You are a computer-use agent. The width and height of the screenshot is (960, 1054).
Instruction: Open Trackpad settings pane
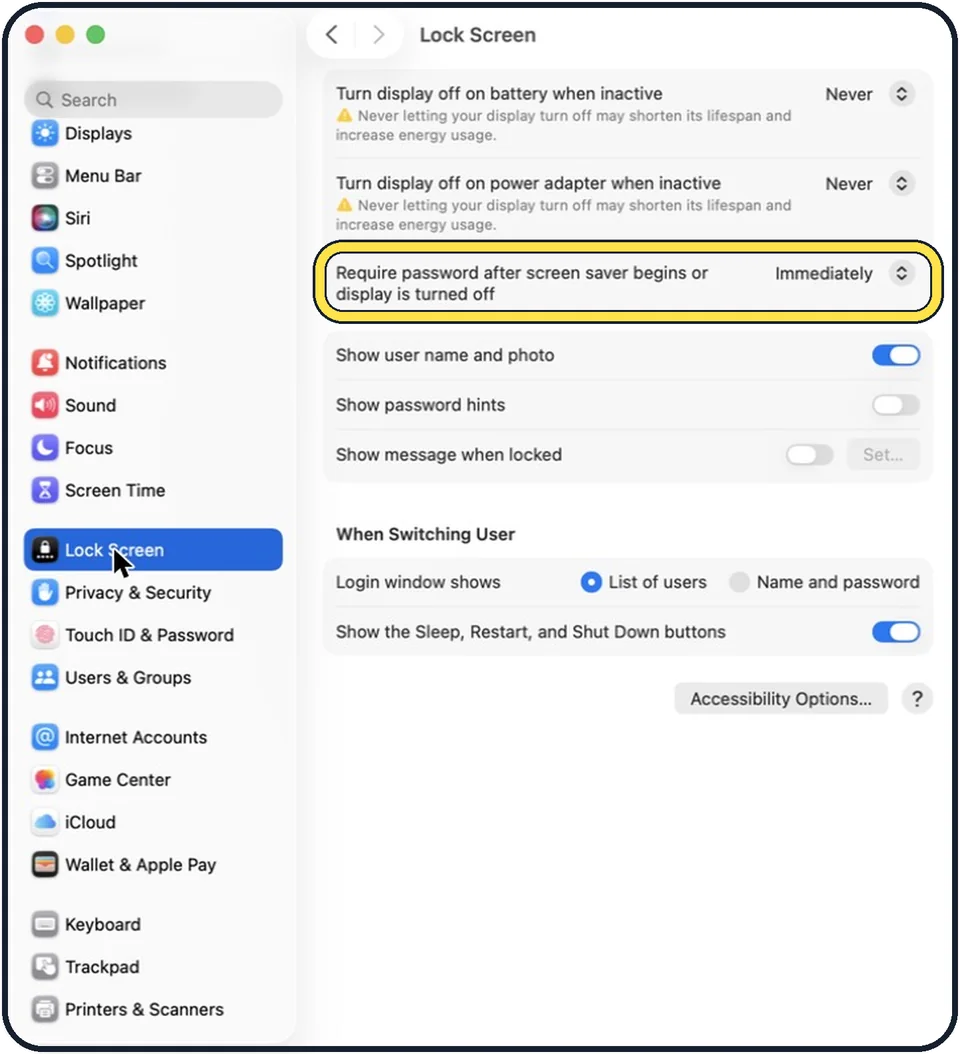tap(154, 967)
